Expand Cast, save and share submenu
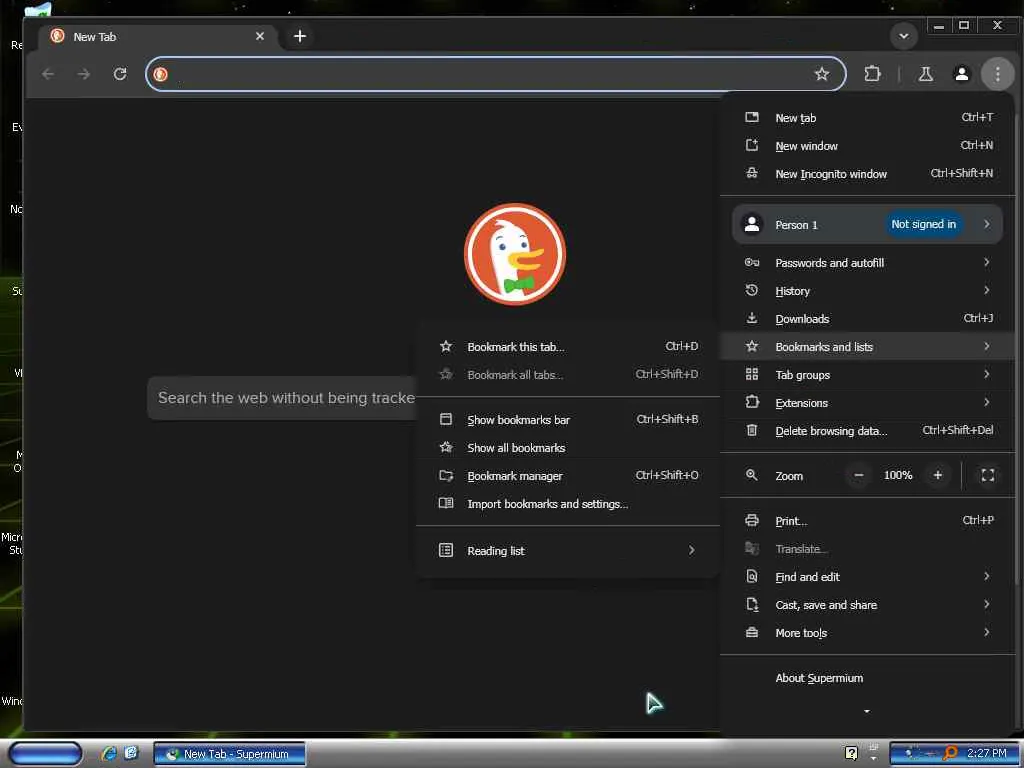The image size is (1024, 768). click(868, 605)
